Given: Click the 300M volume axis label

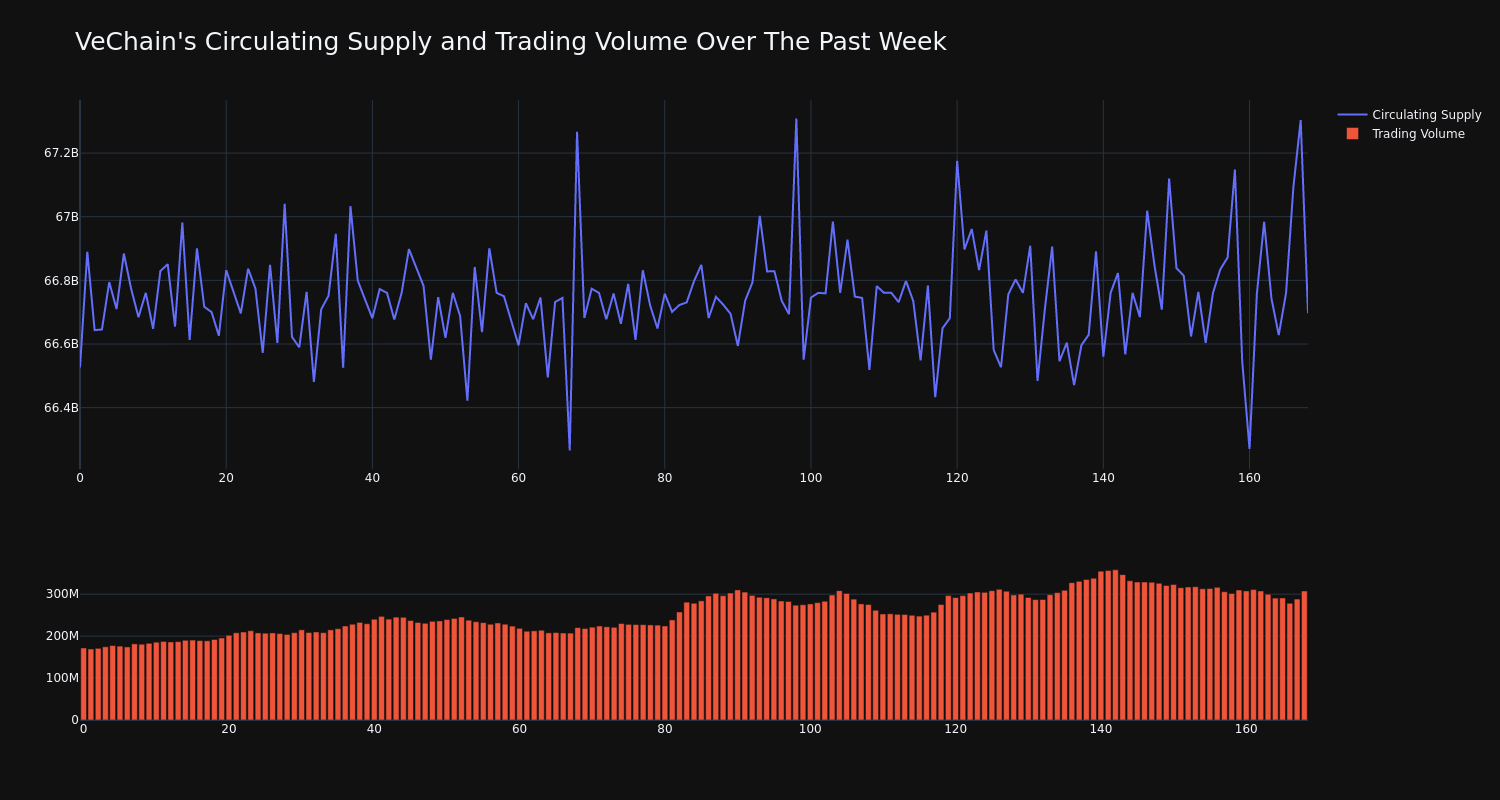Looking at the screenshot, I should pos(61,594).
